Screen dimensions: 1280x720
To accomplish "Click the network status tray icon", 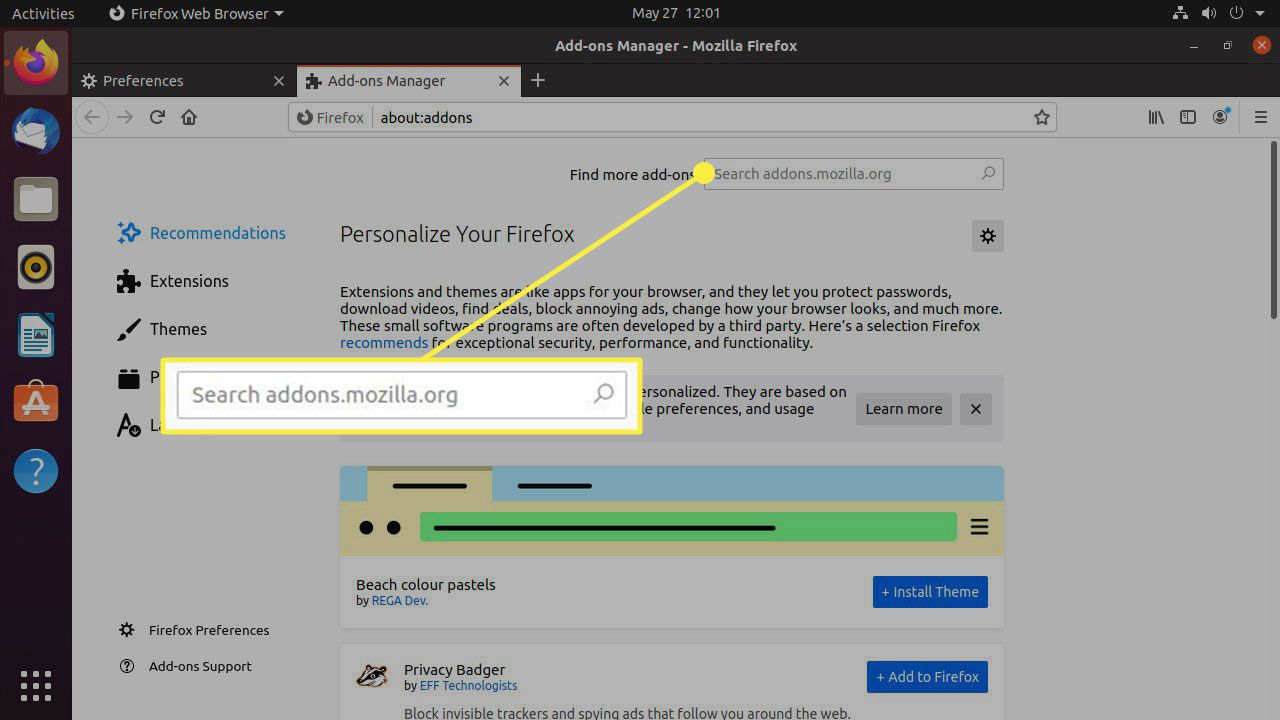I will 1179,13.
